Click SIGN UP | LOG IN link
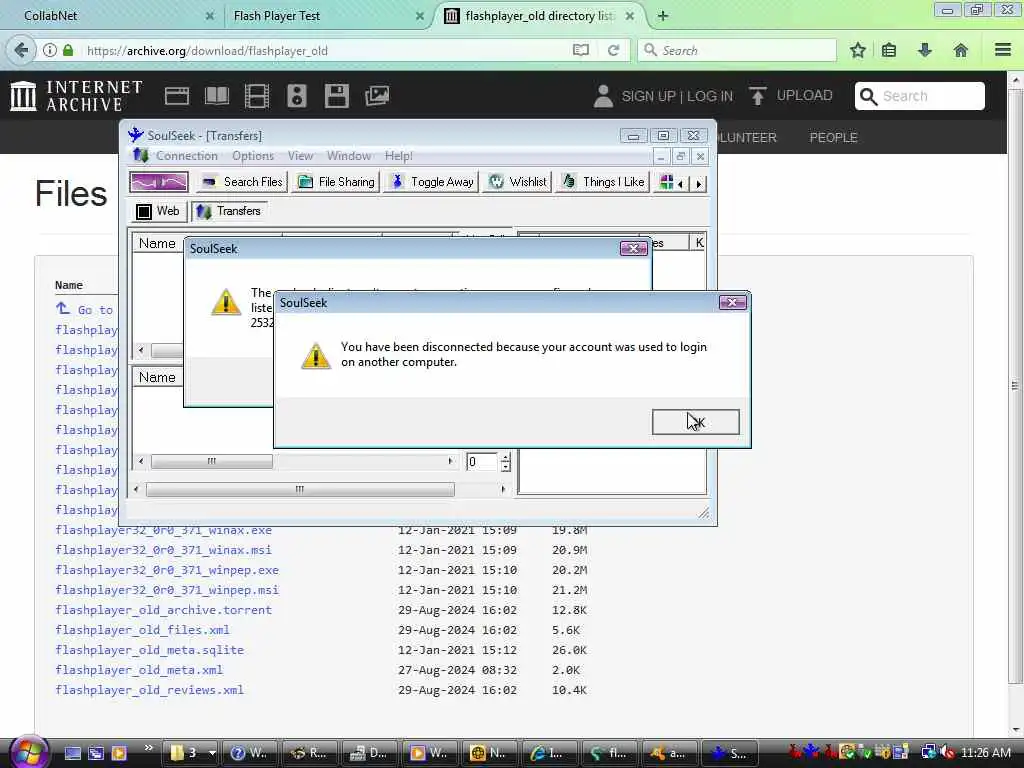This screenshot has width=1024, height=768. pyautogui.click(x=664, y=96)
